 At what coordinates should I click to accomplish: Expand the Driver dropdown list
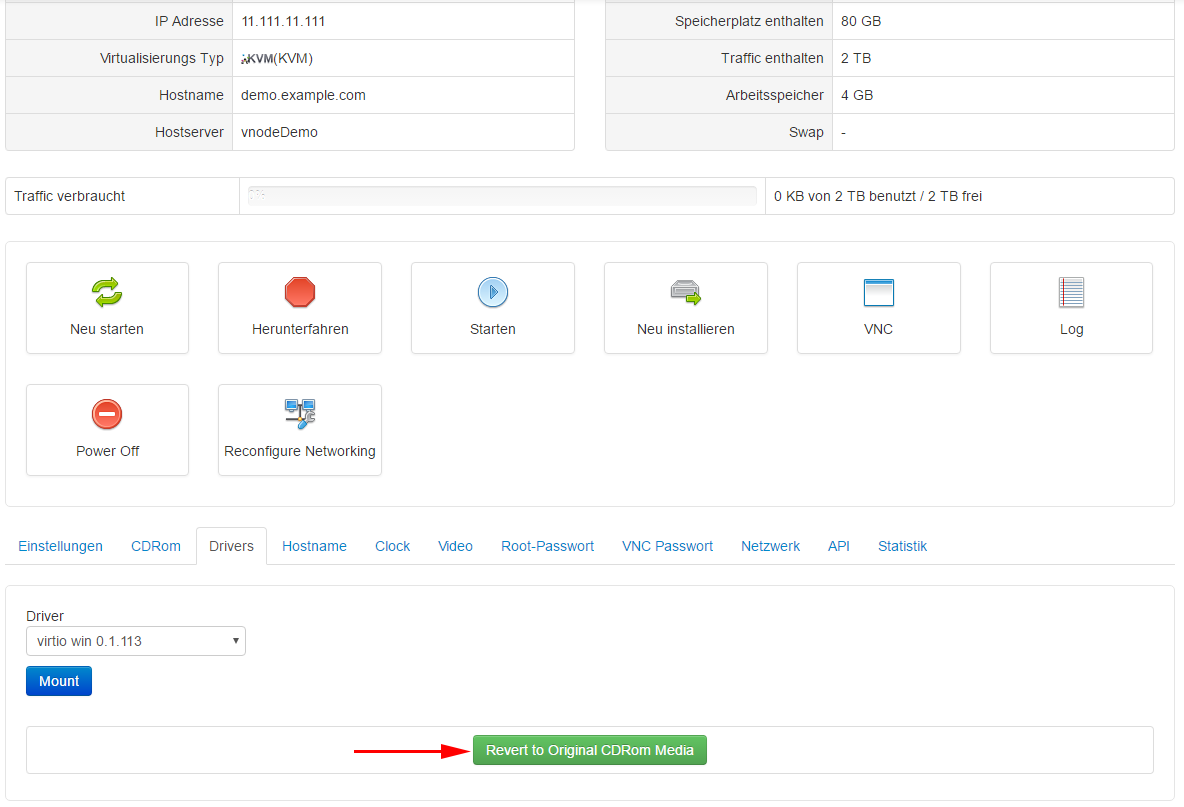[136, 641]
